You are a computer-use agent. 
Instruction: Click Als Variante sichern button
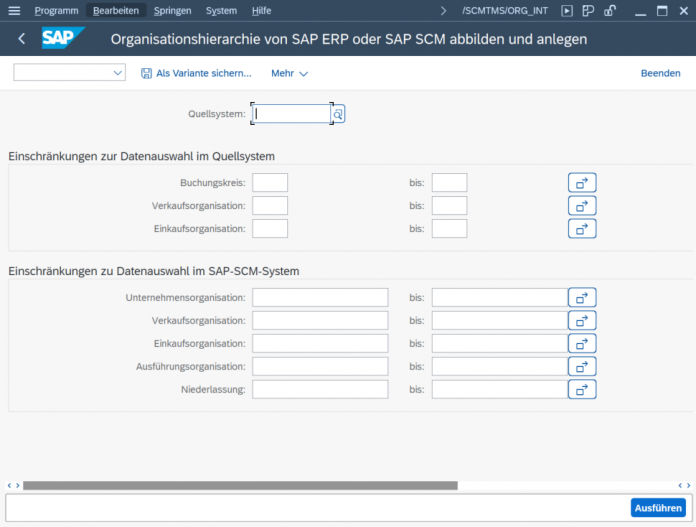pyautogui.click(x=196, y=73)
